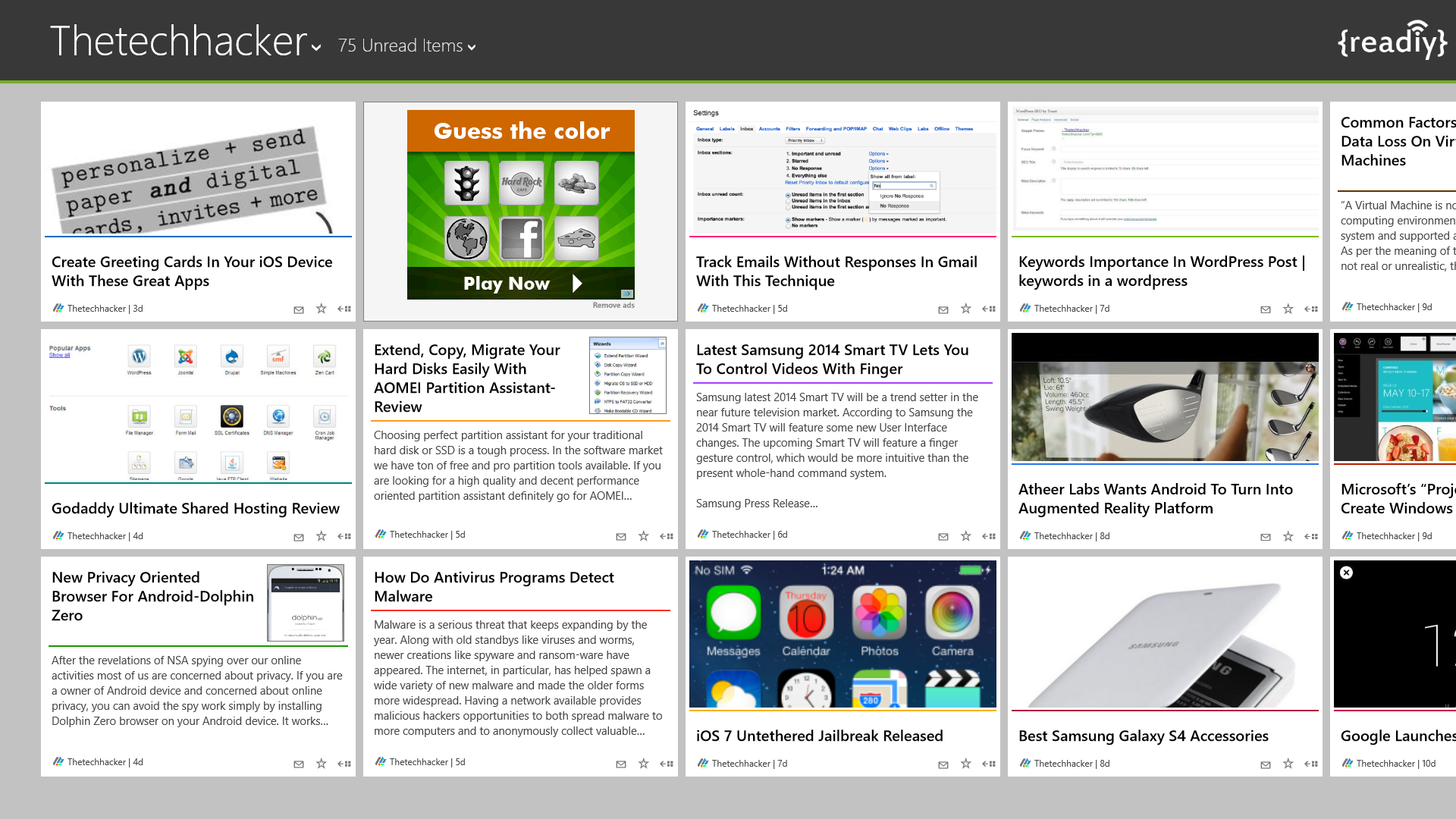Open Atheer Labs Wants Android title
This screenshot has height=819, width=1456.
1156,499
